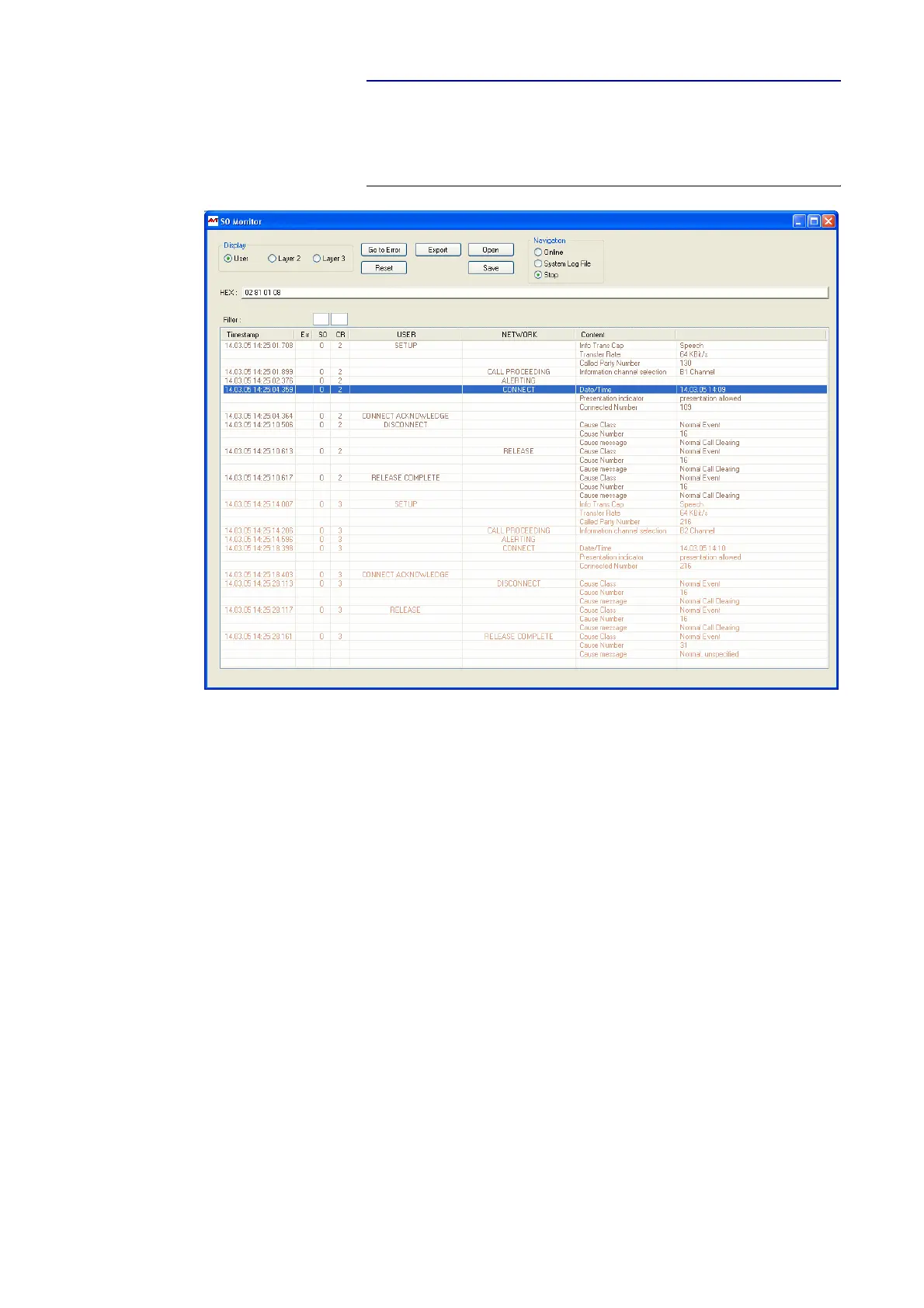Click the Normal, unspecified cause message
924x1308 pixels.
tap(709, 654)
